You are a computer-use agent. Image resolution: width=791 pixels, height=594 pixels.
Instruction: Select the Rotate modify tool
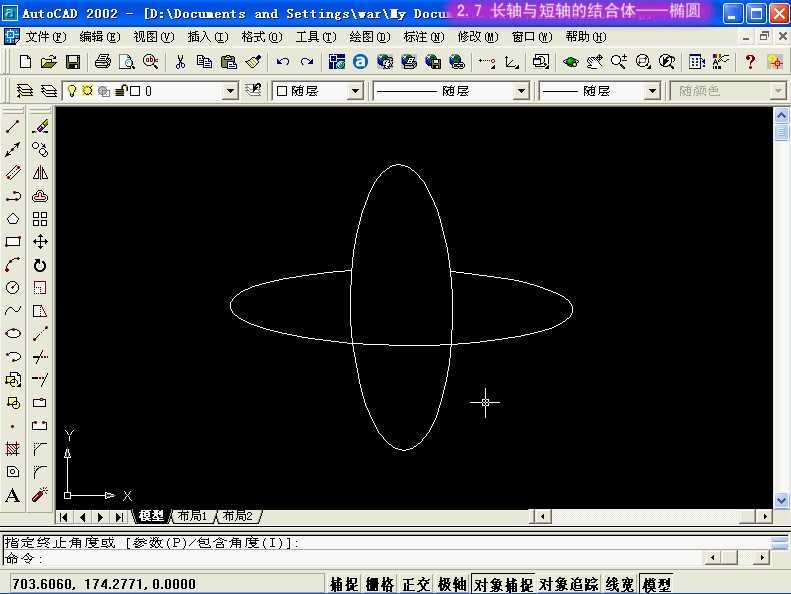(x=40, y=265)
